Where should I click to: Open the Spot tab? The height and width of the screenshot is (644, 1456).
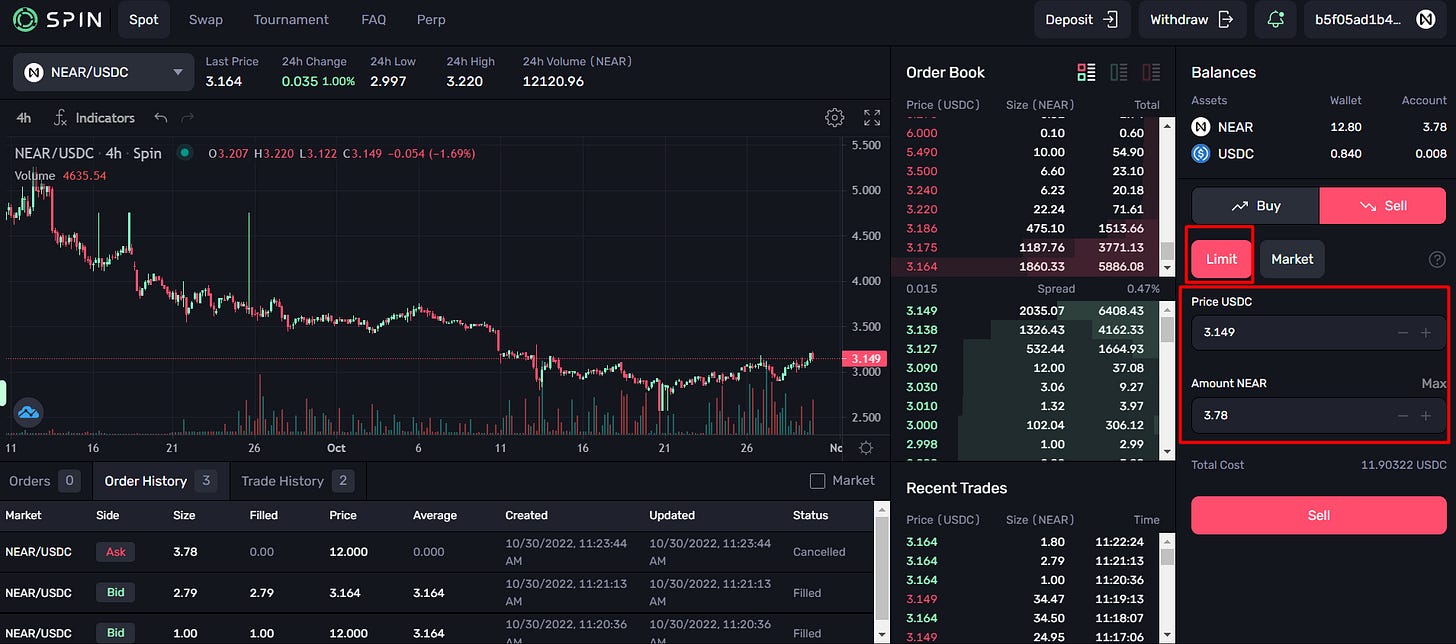143,19
